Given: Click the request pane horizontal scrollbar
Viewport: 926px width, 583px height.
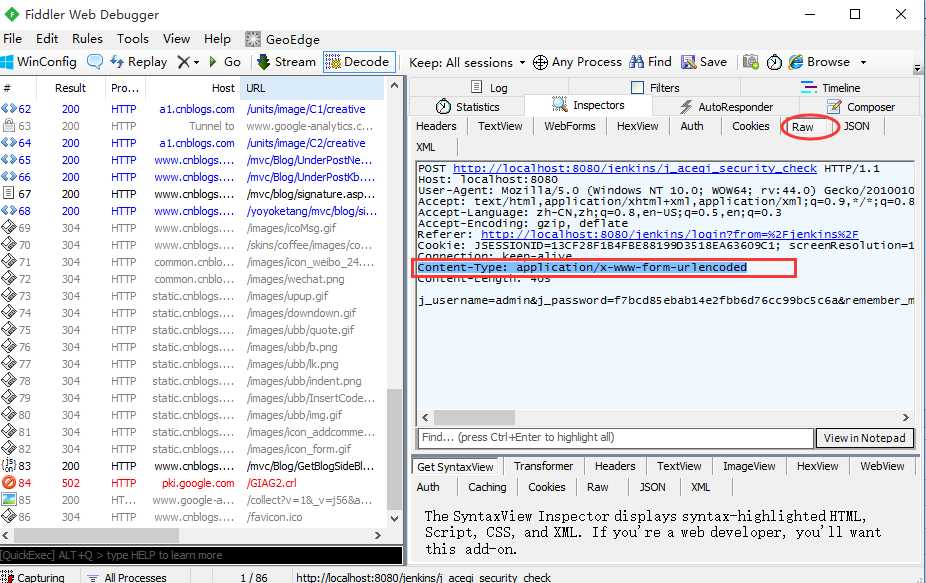Looking at the screenshot, I should click(x=665, y=417).
